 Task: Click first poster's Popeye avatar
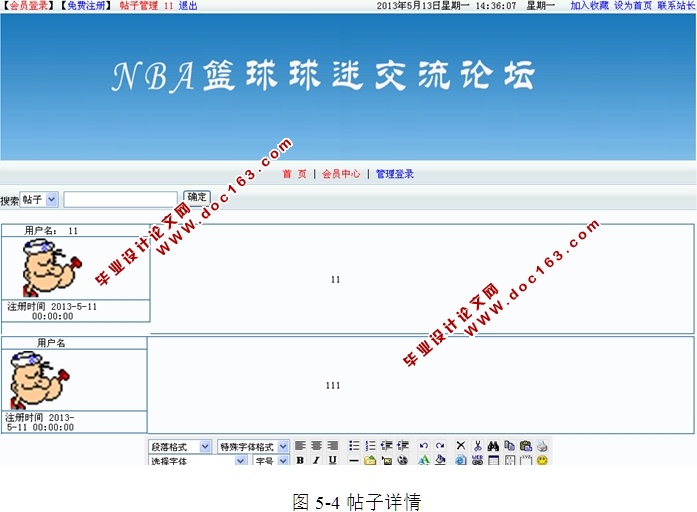52,268
